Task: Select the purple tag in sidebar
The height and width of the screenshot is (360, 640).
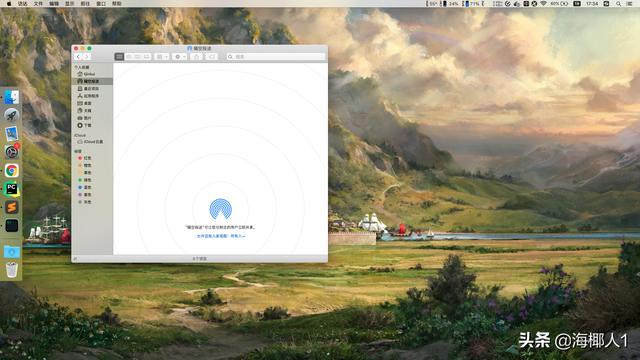Action: [92, 195]
